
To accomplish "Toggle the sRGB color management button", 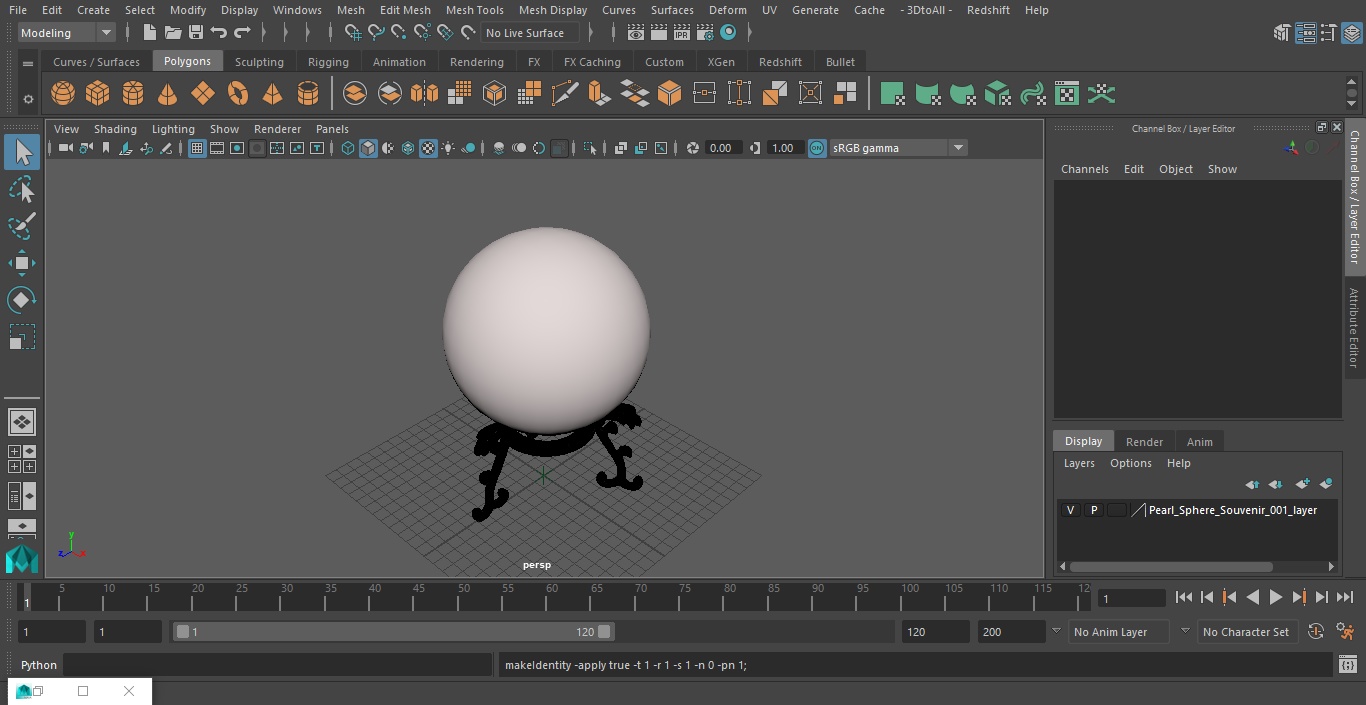I will (x=817, y=148).
